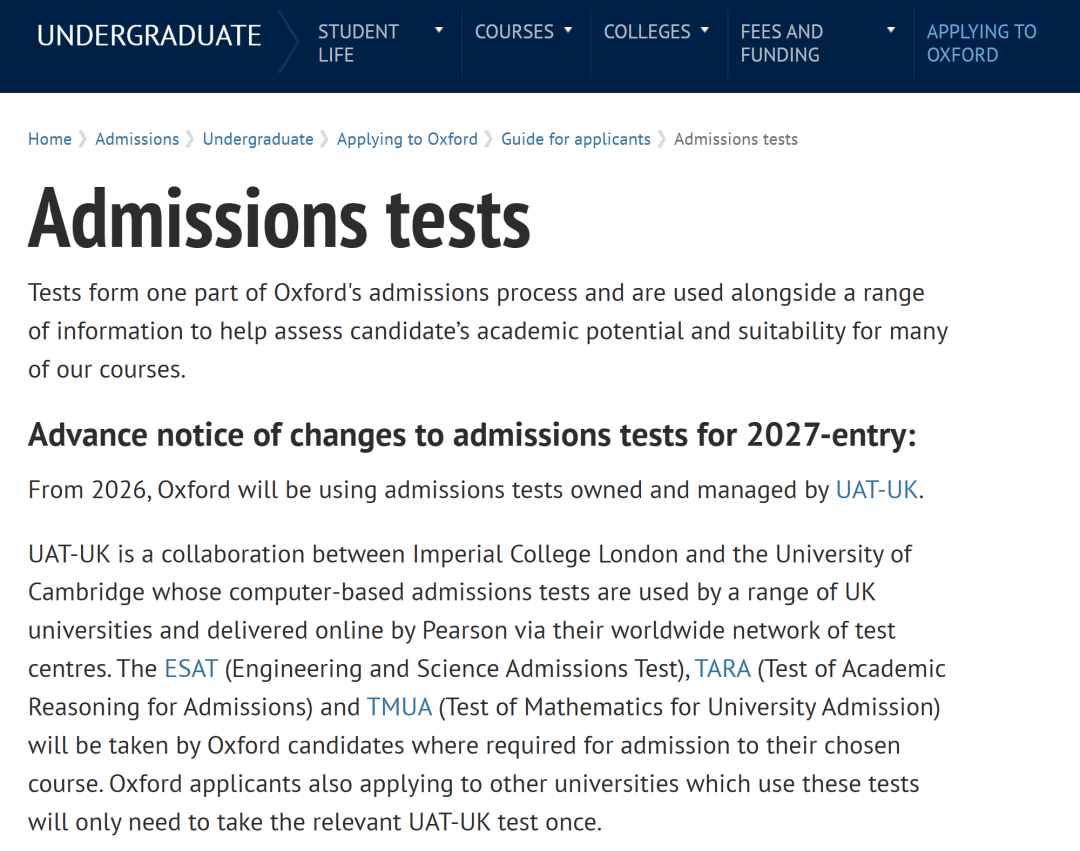This screenshot has height=851, width=1080.
Task: Expand the Courses dropdown arrow
Action: tap(568, 31)
